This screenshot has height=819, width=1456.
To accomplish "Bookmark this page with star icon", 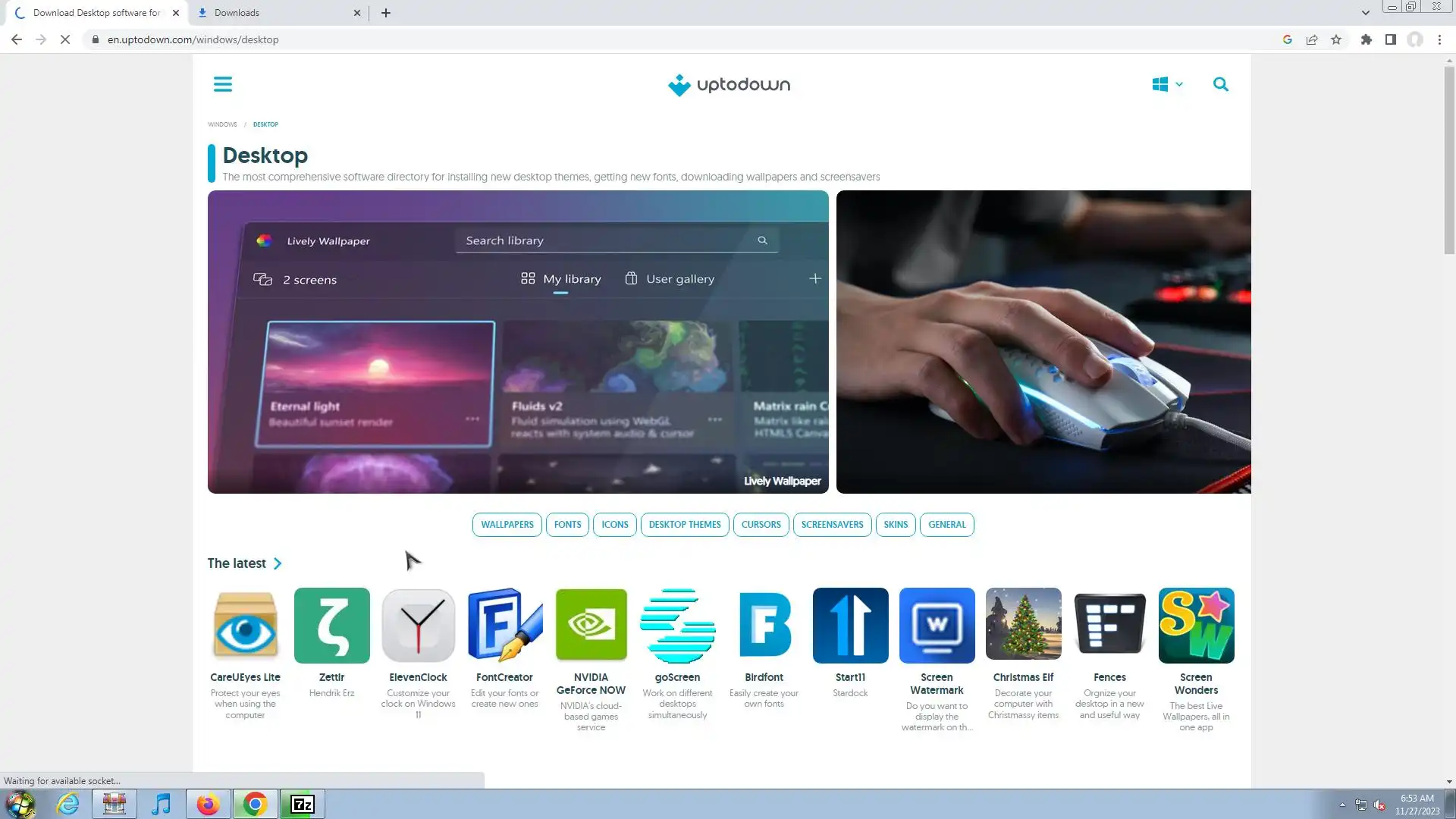I will (x=1336, y=39).
